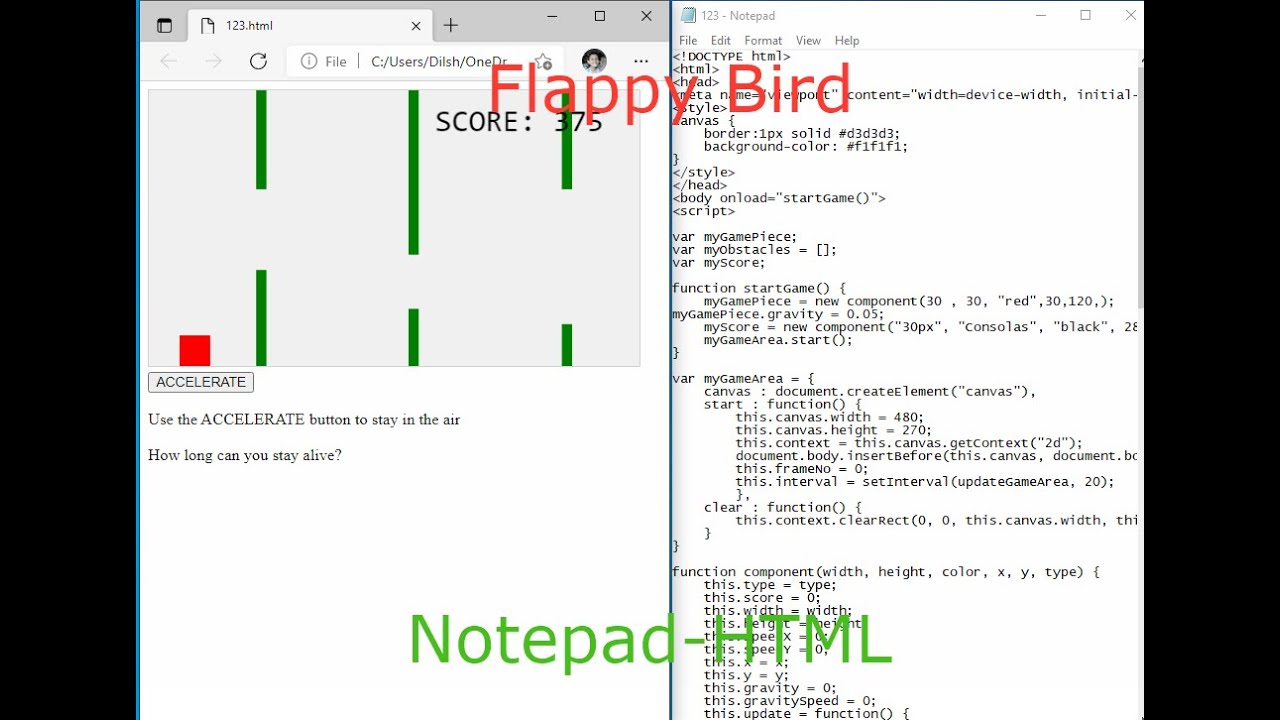Click the site information icon in the address bar
This screenshot has width=1280, height=720.
coord(309,61)
